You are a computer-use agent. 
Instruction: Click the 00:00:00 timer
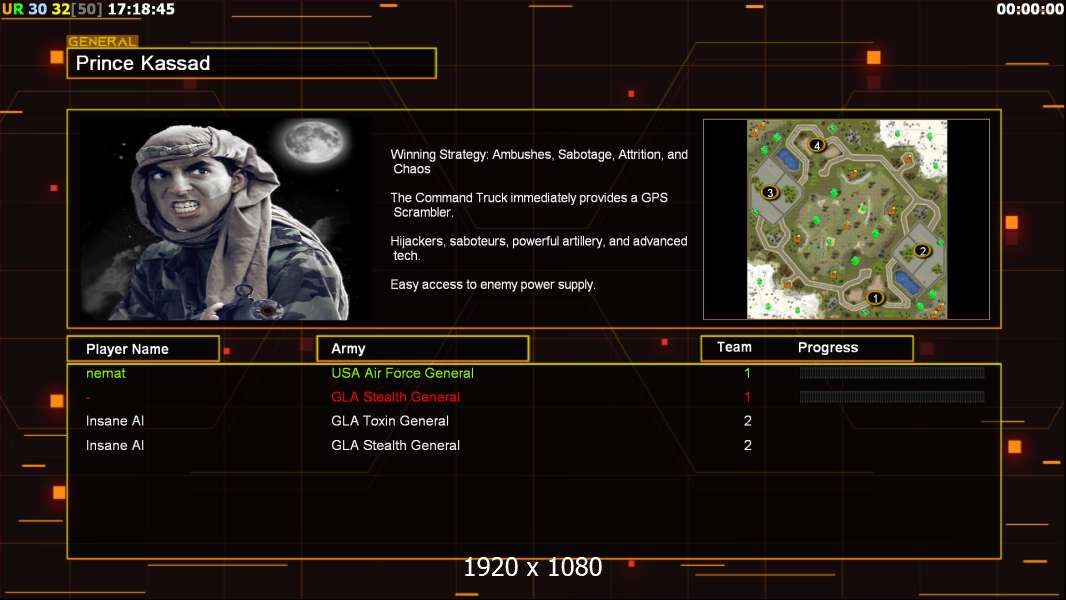pos(1029,10)
